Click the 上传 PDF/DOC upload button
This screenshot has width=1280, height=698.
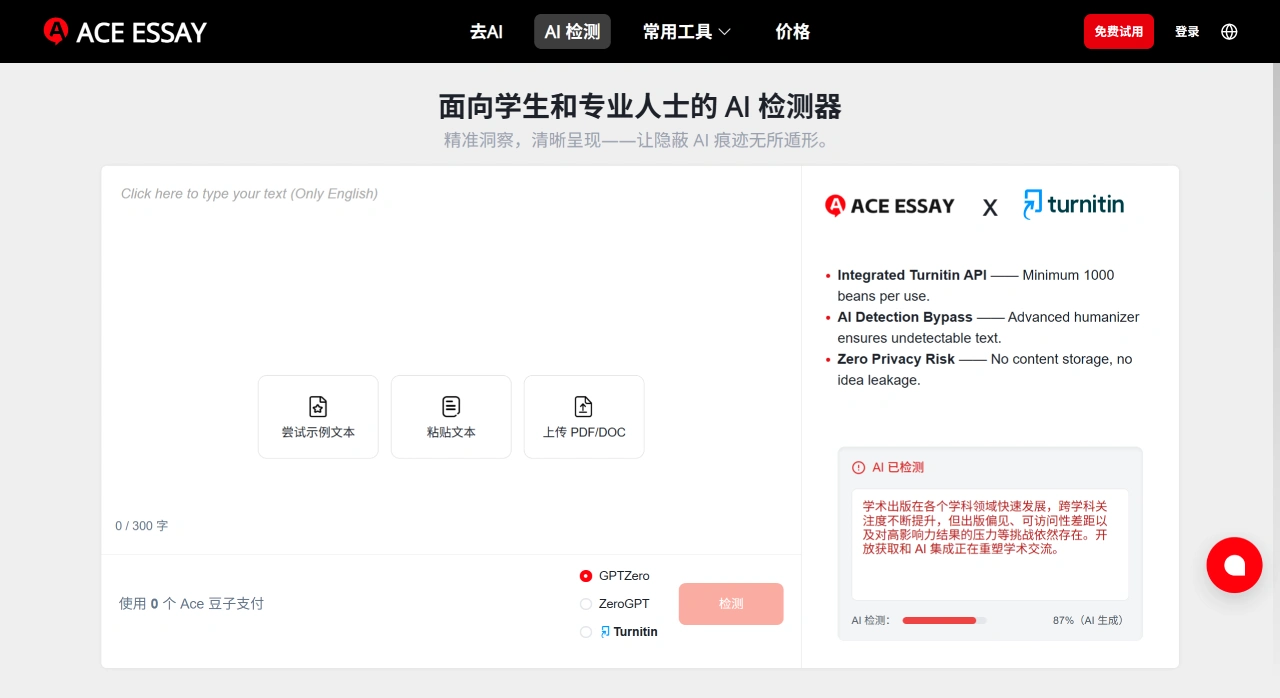point(584,417)
